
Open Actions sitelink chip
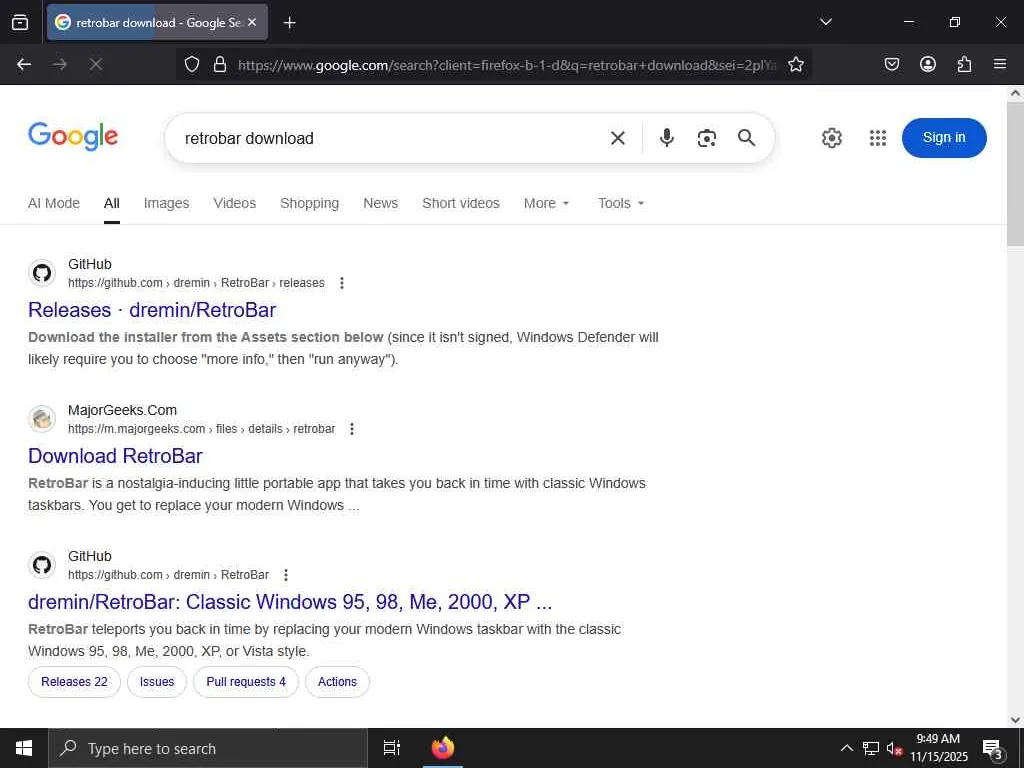338,682
